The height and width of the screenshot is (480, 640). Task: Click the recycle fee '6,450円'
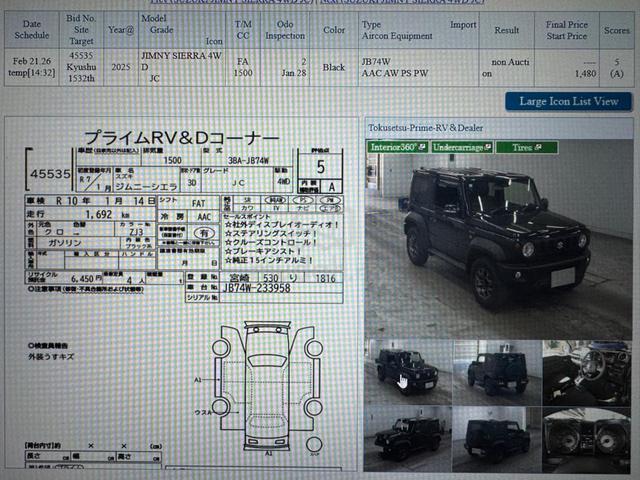86,279
